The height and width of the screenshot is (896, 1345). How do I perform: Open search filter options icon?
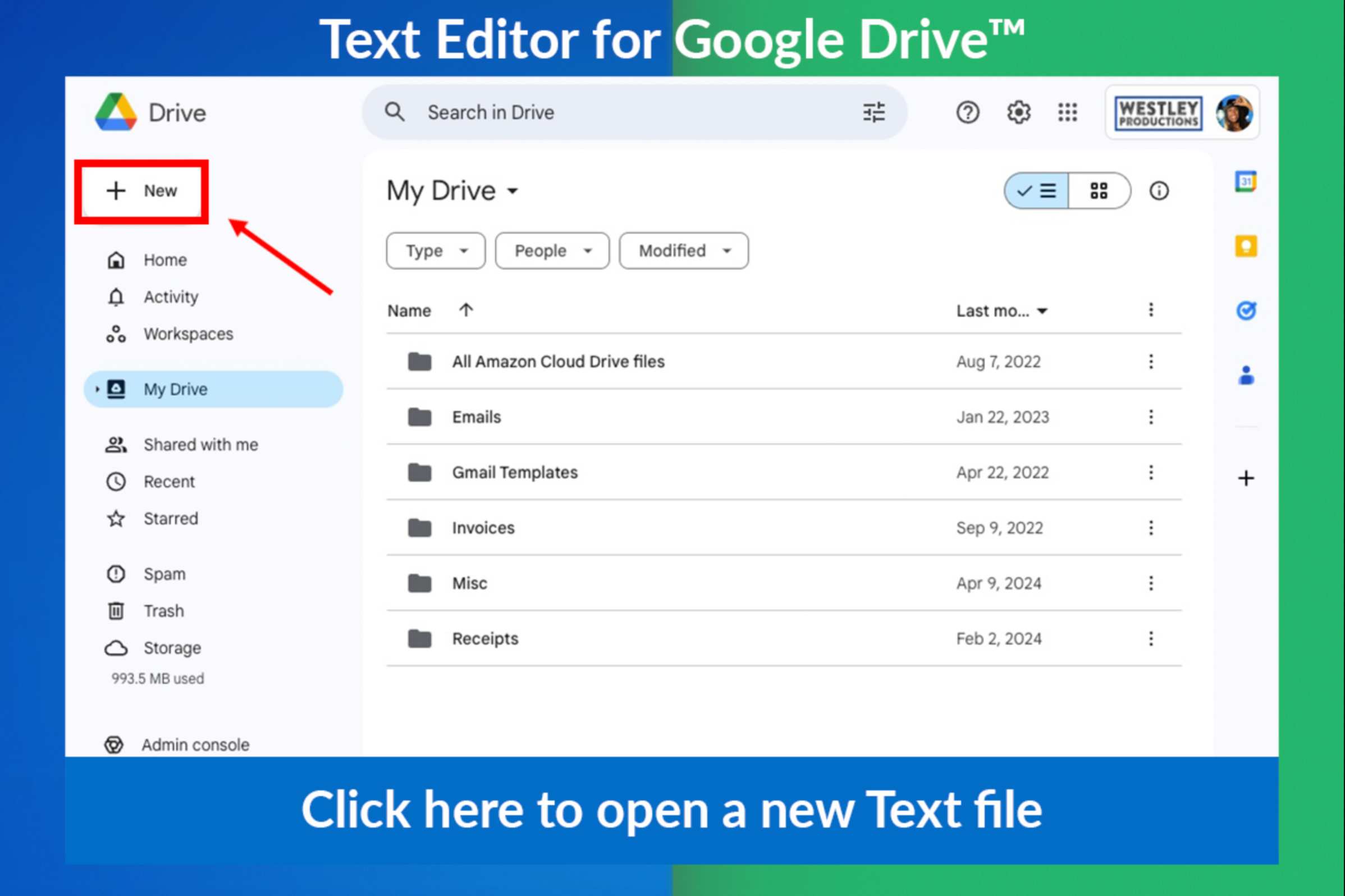[x=873, y=112]
